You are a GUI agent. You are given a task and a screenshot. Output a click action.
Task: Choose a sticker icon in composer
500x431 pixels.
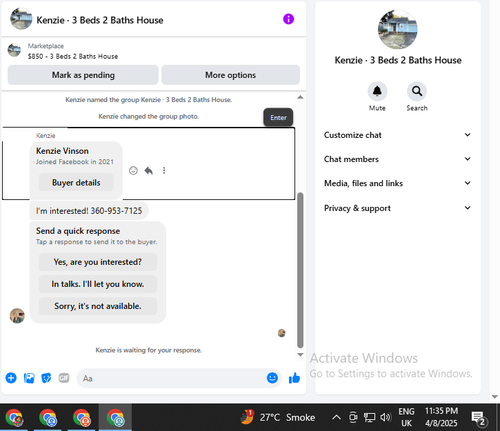pos(46,378)
